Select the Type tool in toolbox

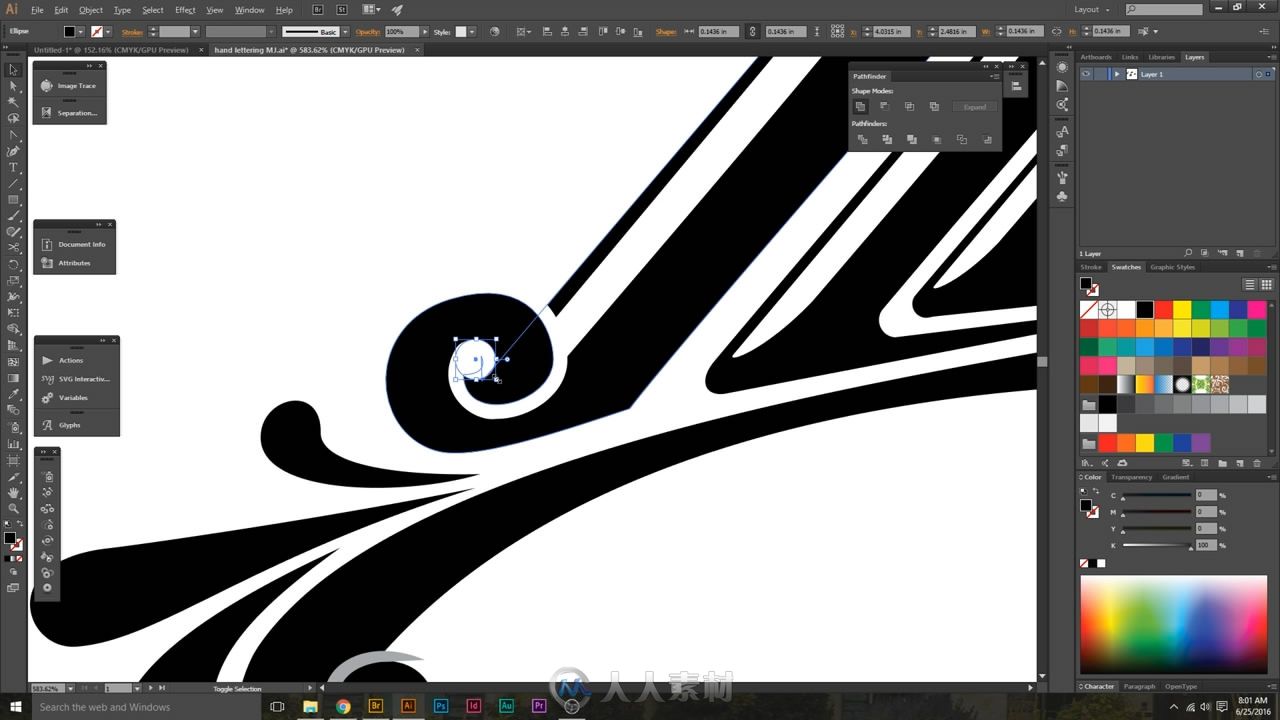[13, 167]
